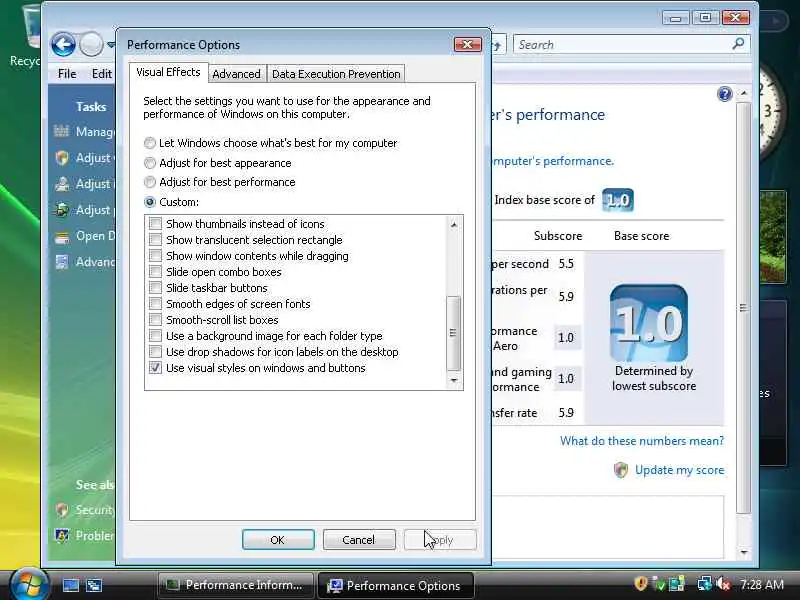
Task: Click the third Adjust task icon
Action: [62, 210]
